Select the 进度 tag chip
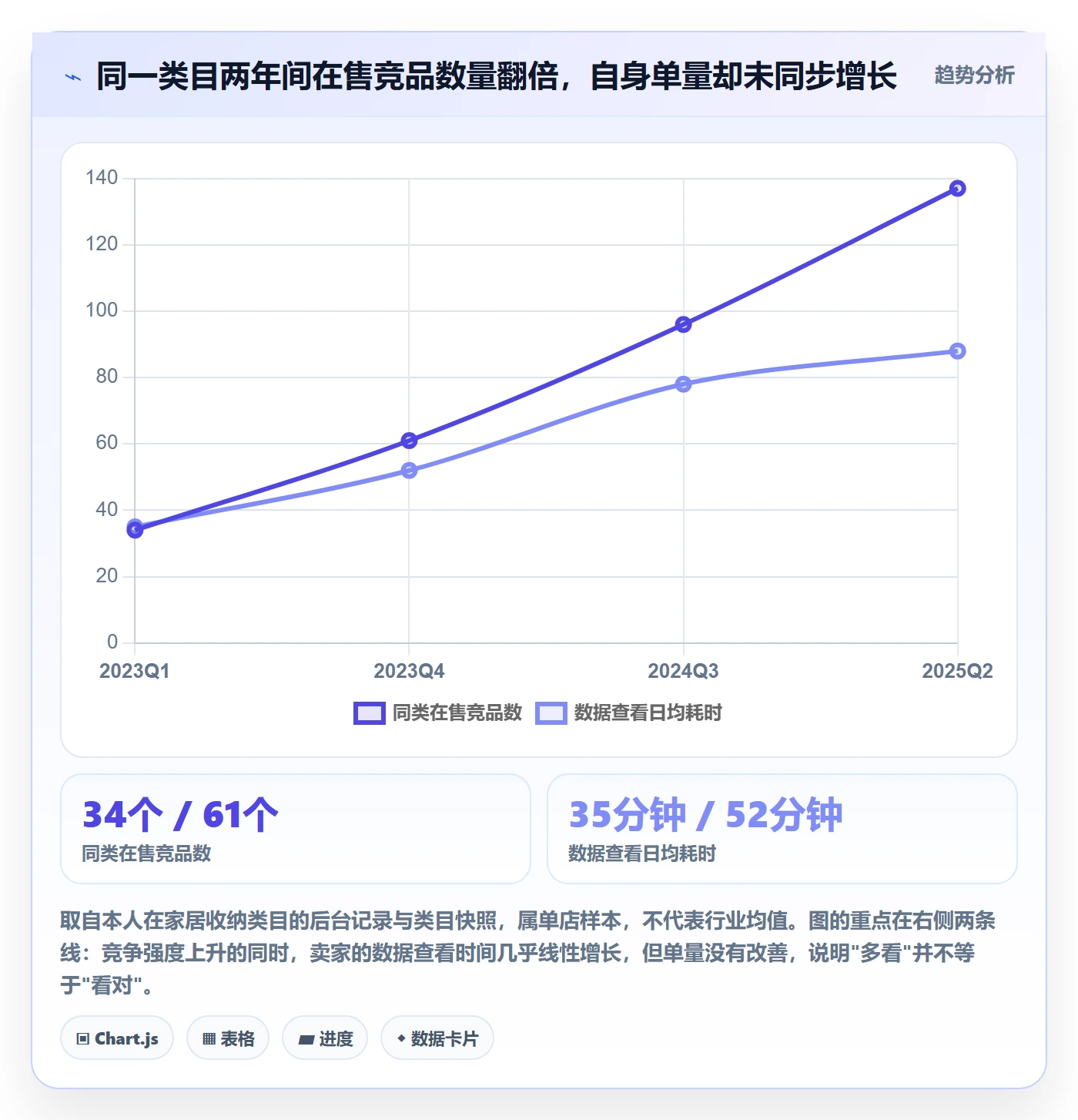This screenshot has width=1078, height=1120. pyautogui.click(x=325, y=1038)
